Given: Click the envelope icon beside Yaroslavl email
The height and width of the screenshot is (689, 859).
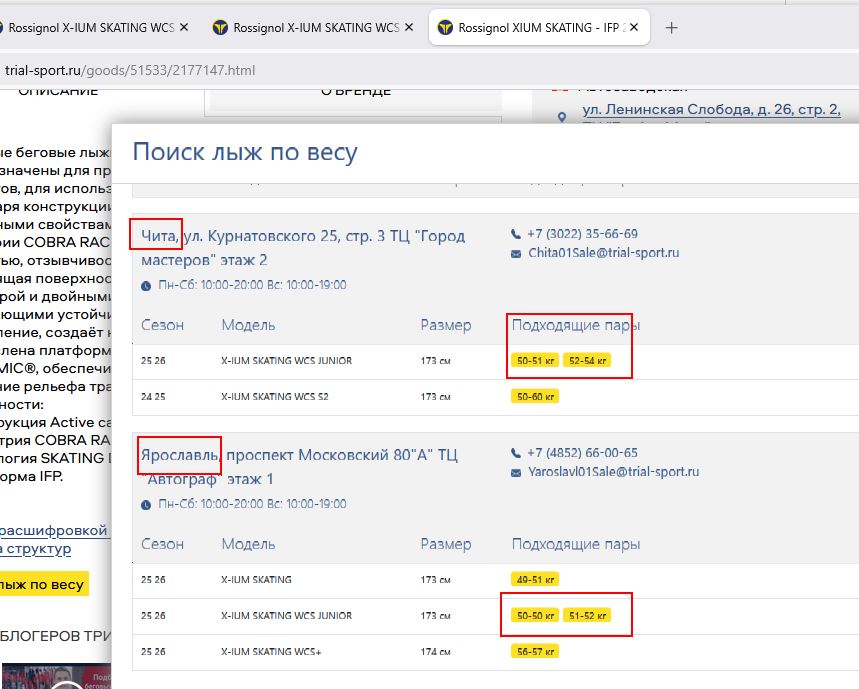Looking at the screenshot, I should tap(516, 473).
